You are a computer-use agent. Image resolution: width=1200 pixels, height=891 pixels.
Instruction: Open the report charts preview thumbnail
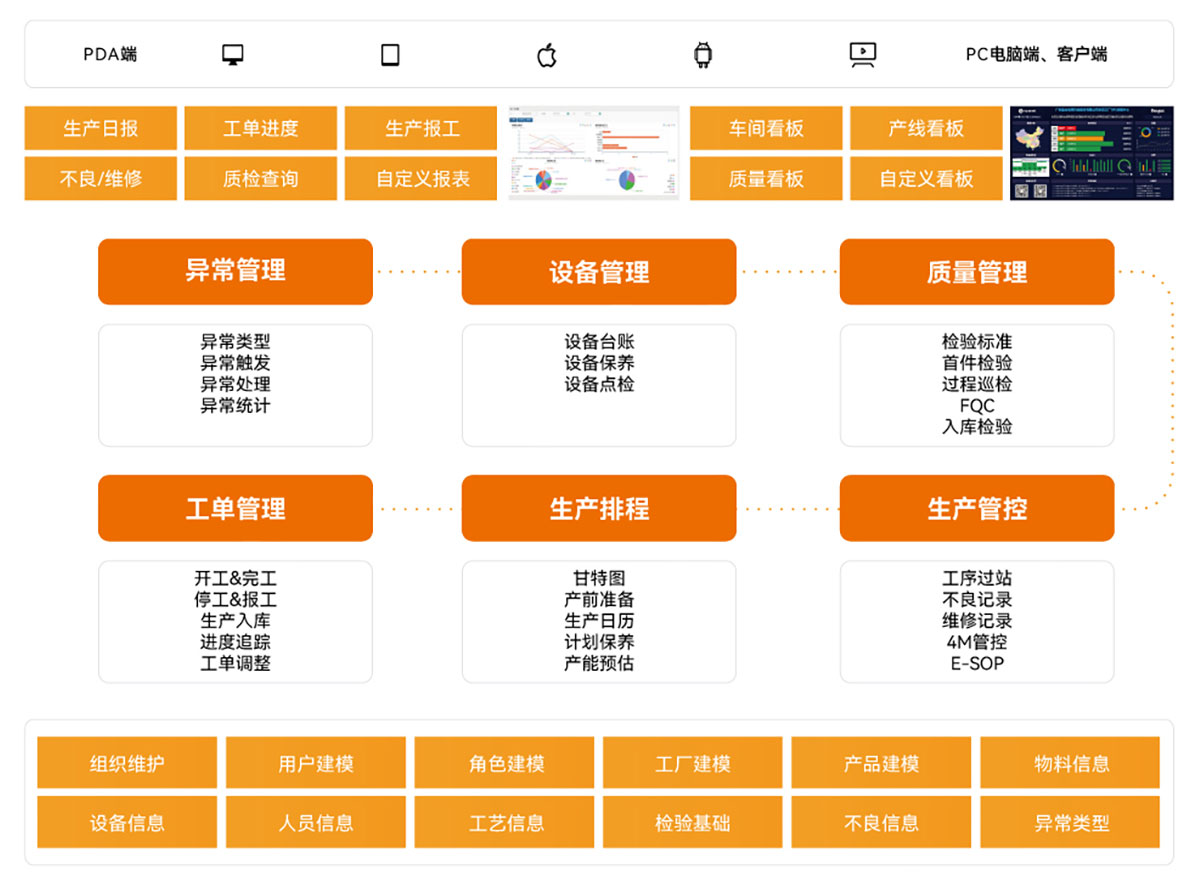click(593, 153)
